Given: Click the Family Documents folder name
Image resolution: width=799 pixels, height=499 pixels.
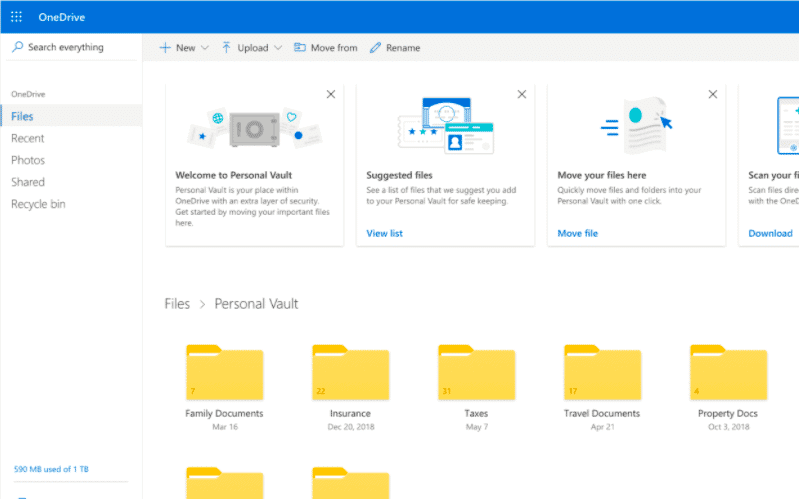Looking at the screenshot, I should point(224,413).
